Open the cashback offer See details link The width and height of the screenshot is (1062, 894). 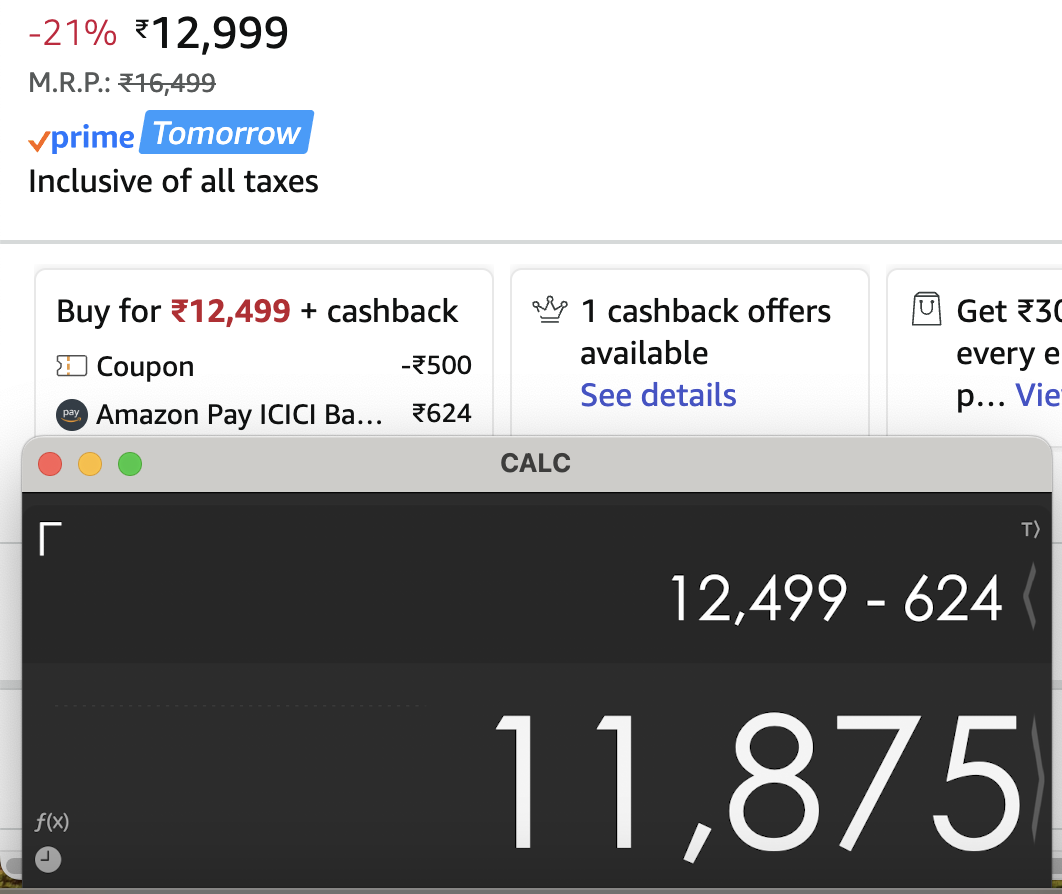point(658,395)
